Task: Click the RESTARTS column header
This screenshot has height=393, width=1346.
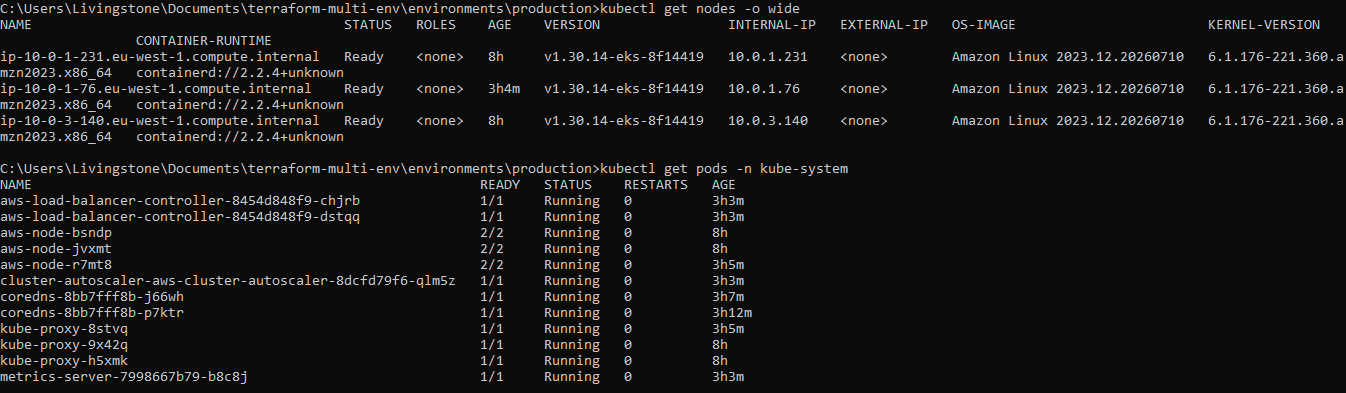Action: point(656,185)
